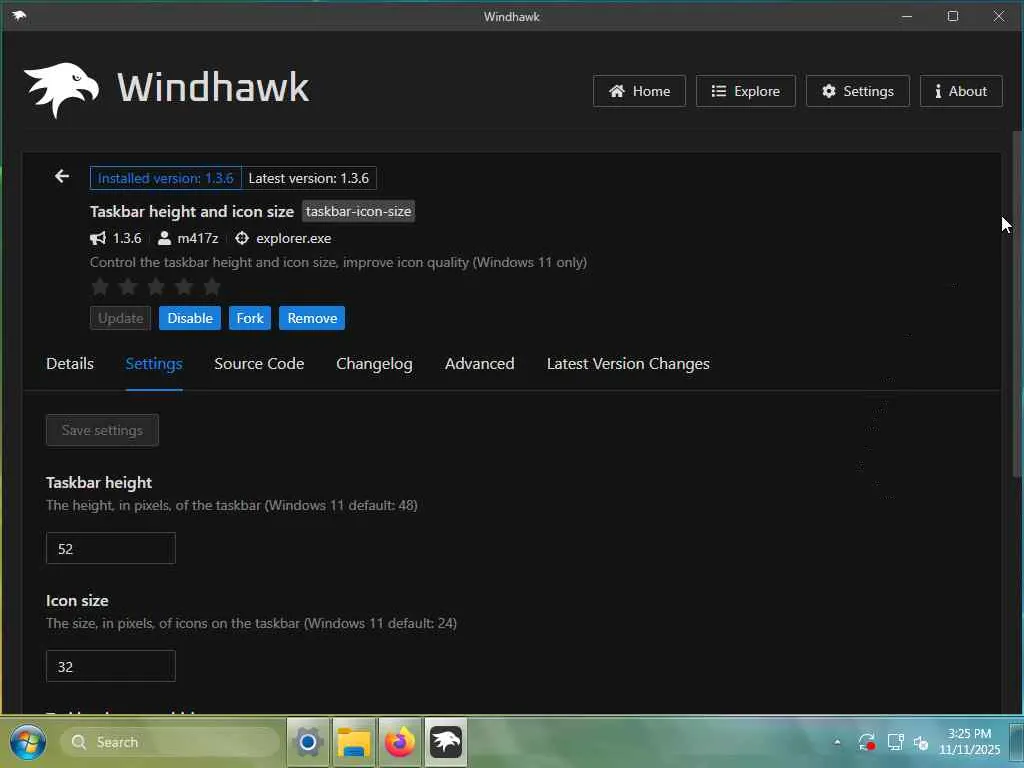Click the Windhawk title bar app icon
Image resolution: width=1024 pixels, height=768 pixels.
click(x=19, y=16)
